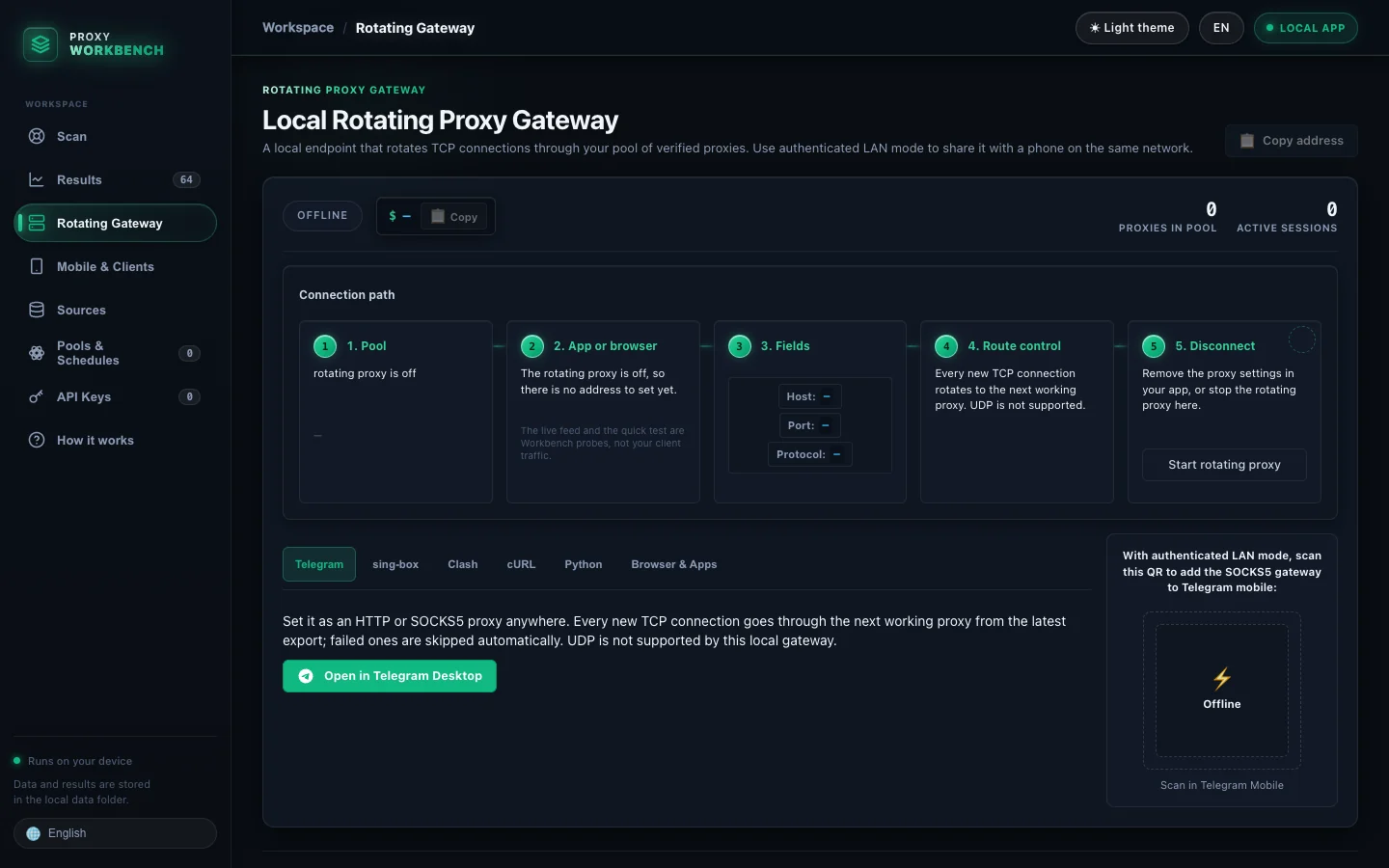Viewport: 1389px width, 868px height.
Task: Click the API Keys key icon
Action: tap(37, 396)
